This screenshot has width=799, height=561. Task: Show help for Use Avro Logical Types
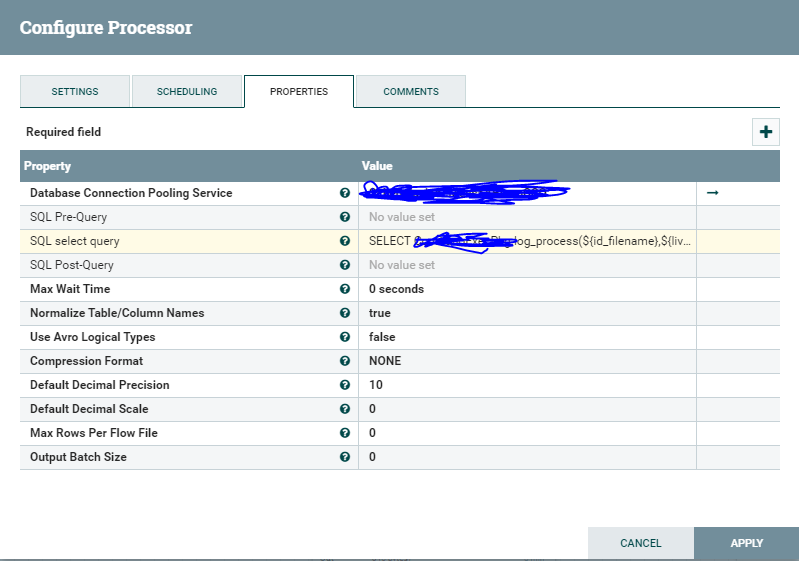tap(345, 337)
